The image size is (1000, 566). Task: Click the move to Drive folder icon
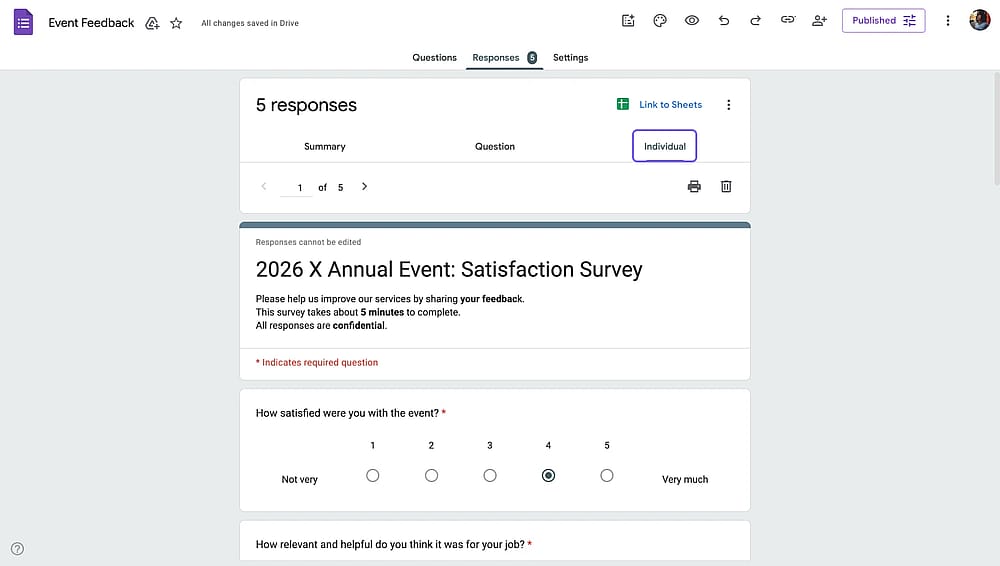click(152, 24)
